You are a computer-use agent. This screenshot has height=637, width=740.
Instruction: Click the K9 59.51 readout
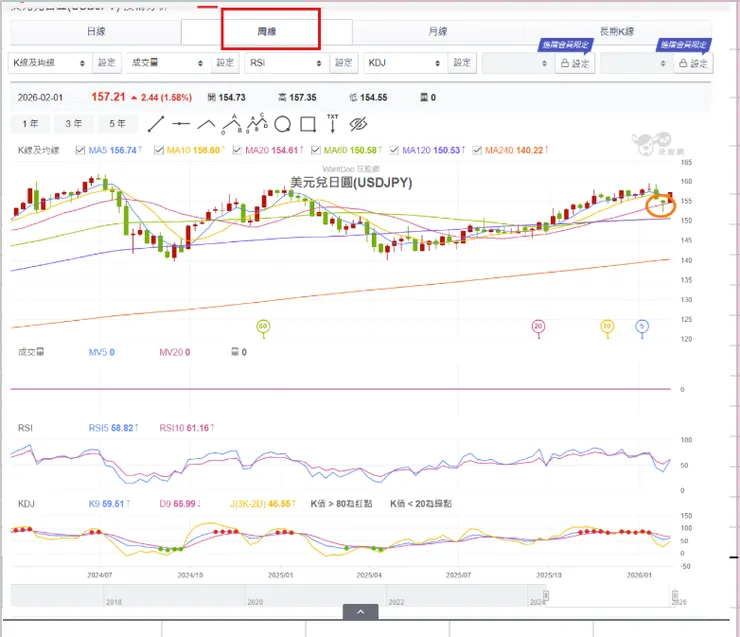coord(109,504)
